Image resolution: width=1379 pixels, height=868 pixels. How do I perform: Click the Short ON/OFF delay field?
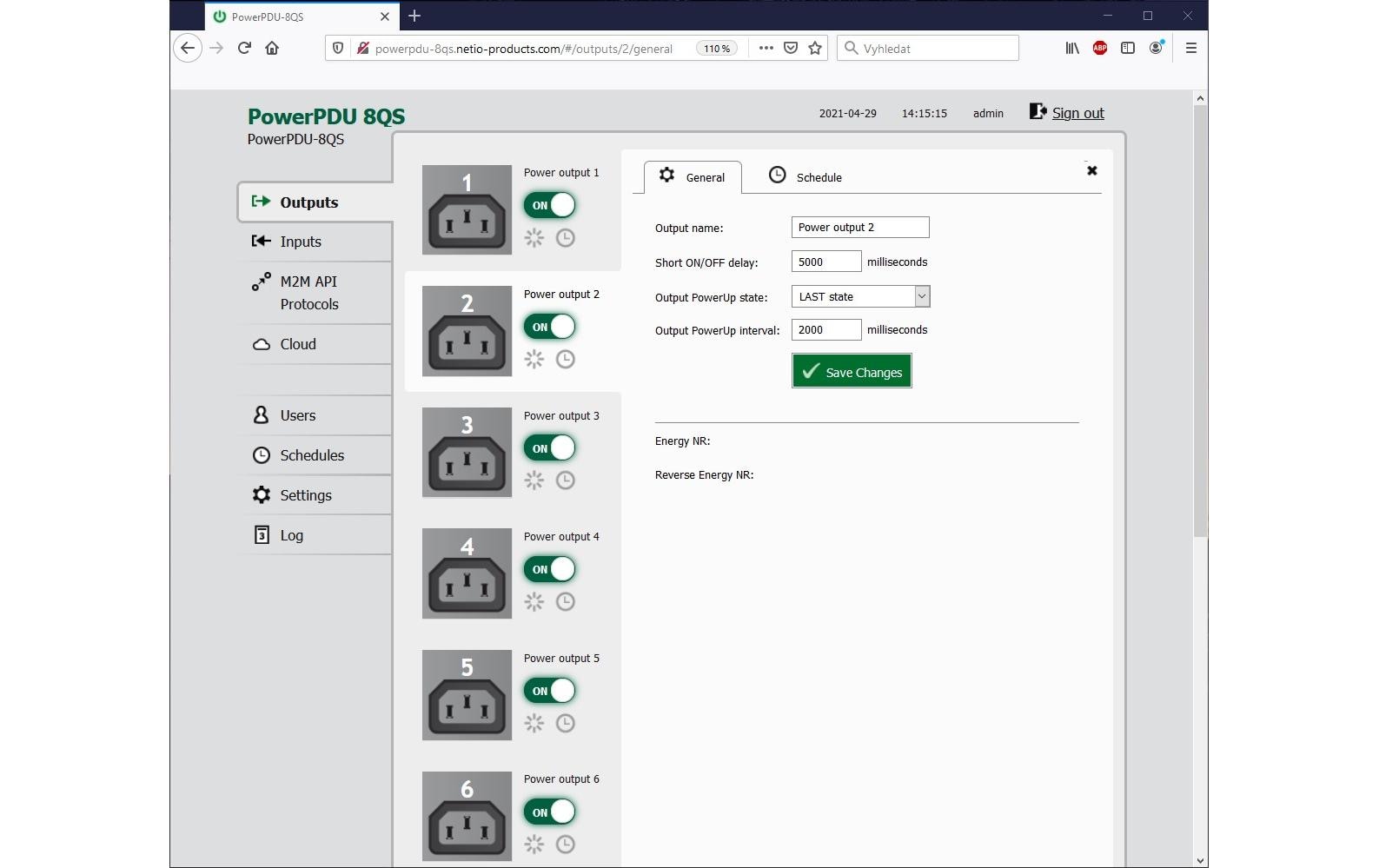826,262
